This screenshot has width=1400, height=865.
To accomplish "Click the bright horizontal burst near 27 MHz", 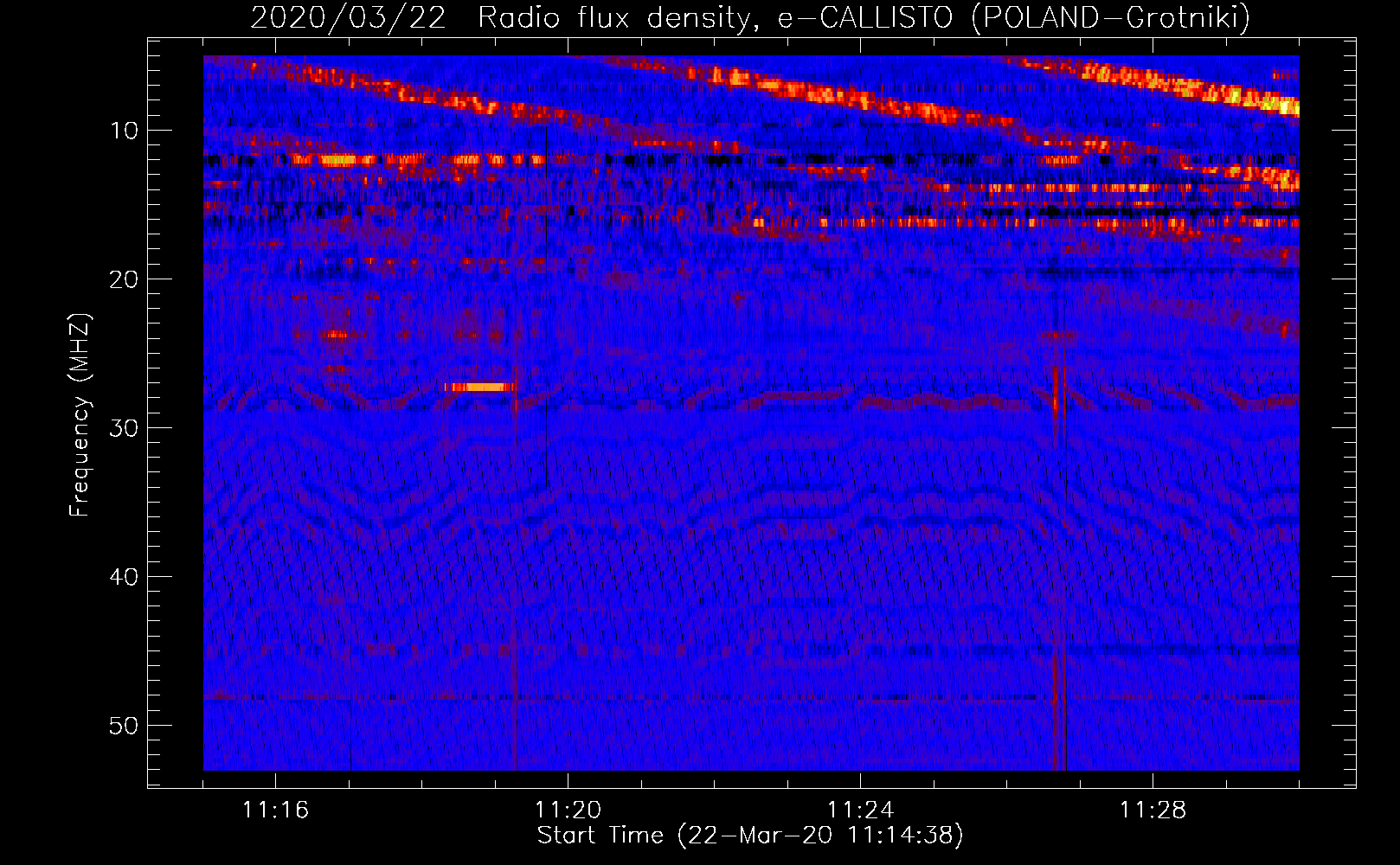I will (479, 387).
